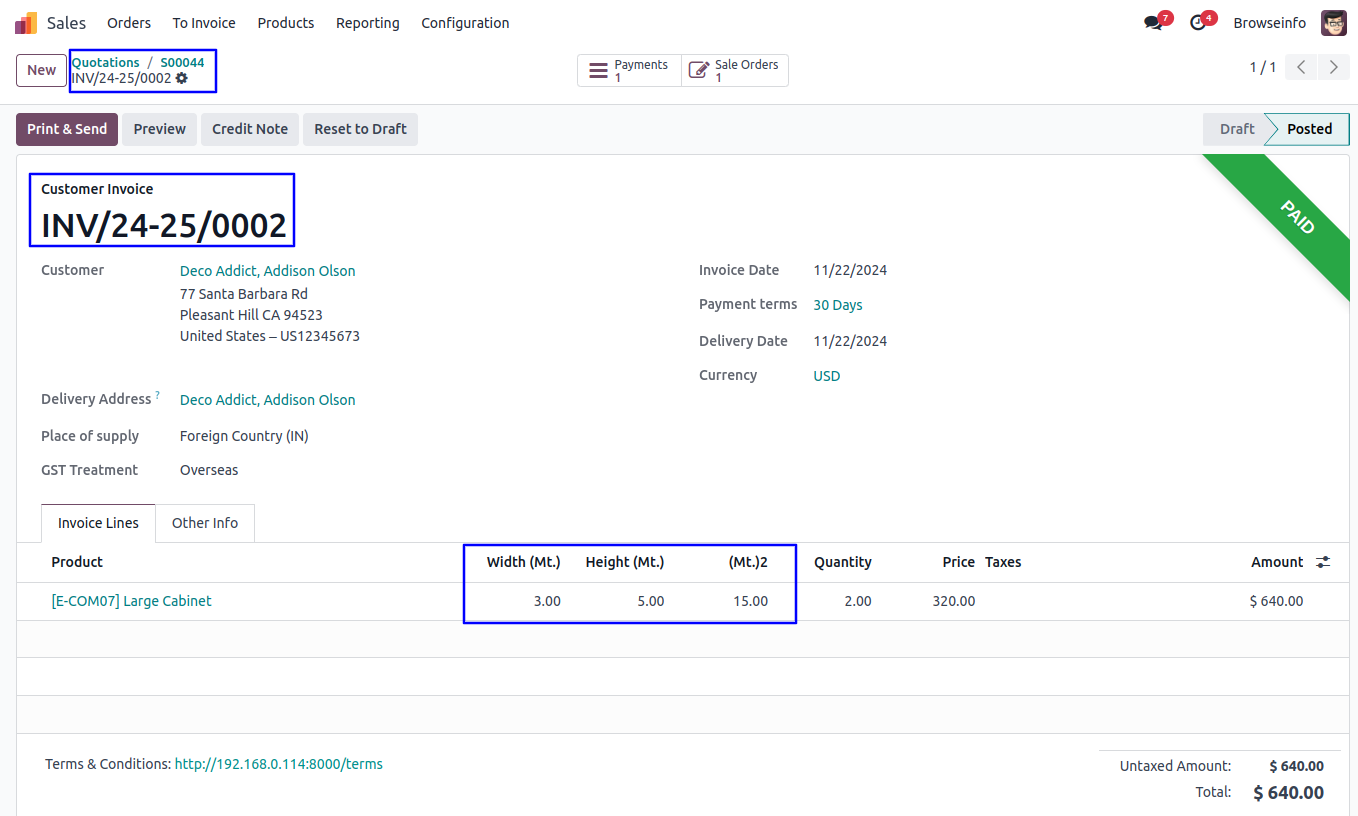Open the Orders menu
This screenshot has width=1358, height=816.
pos(129,23)
